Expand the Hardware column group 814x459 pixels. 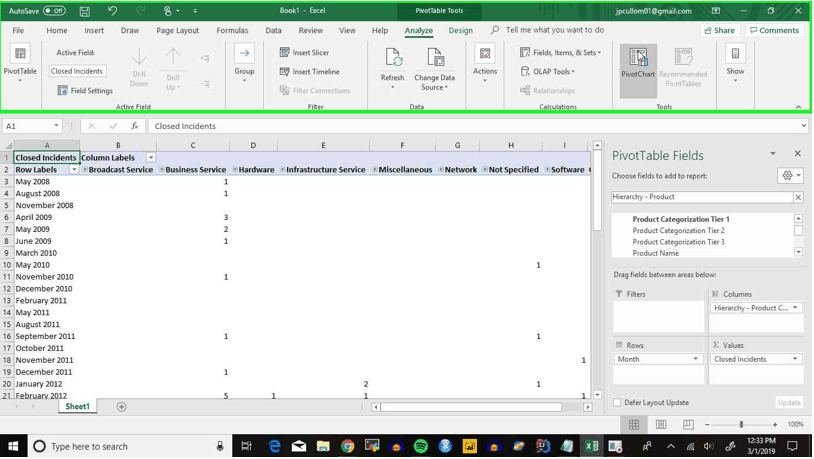(235, 170)
